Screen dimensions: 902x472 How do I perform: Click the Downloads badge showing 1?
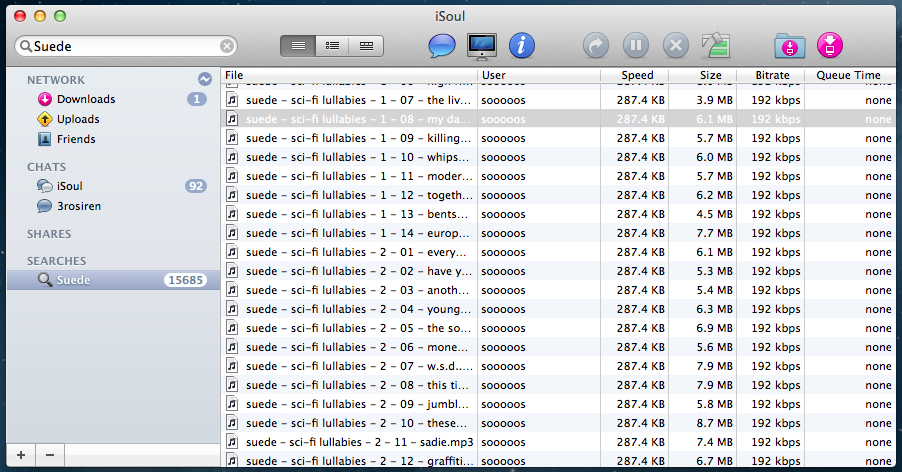click(197, 99)
